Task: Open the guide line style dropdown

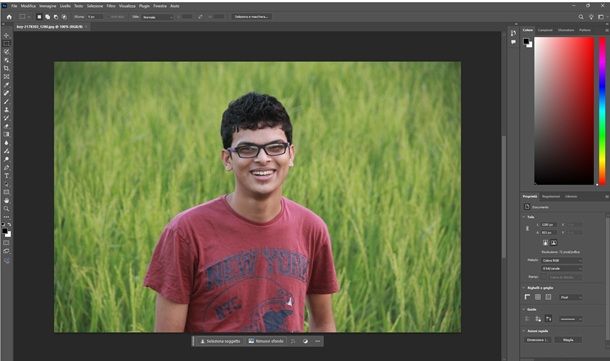Action: (x=571, y=319)
